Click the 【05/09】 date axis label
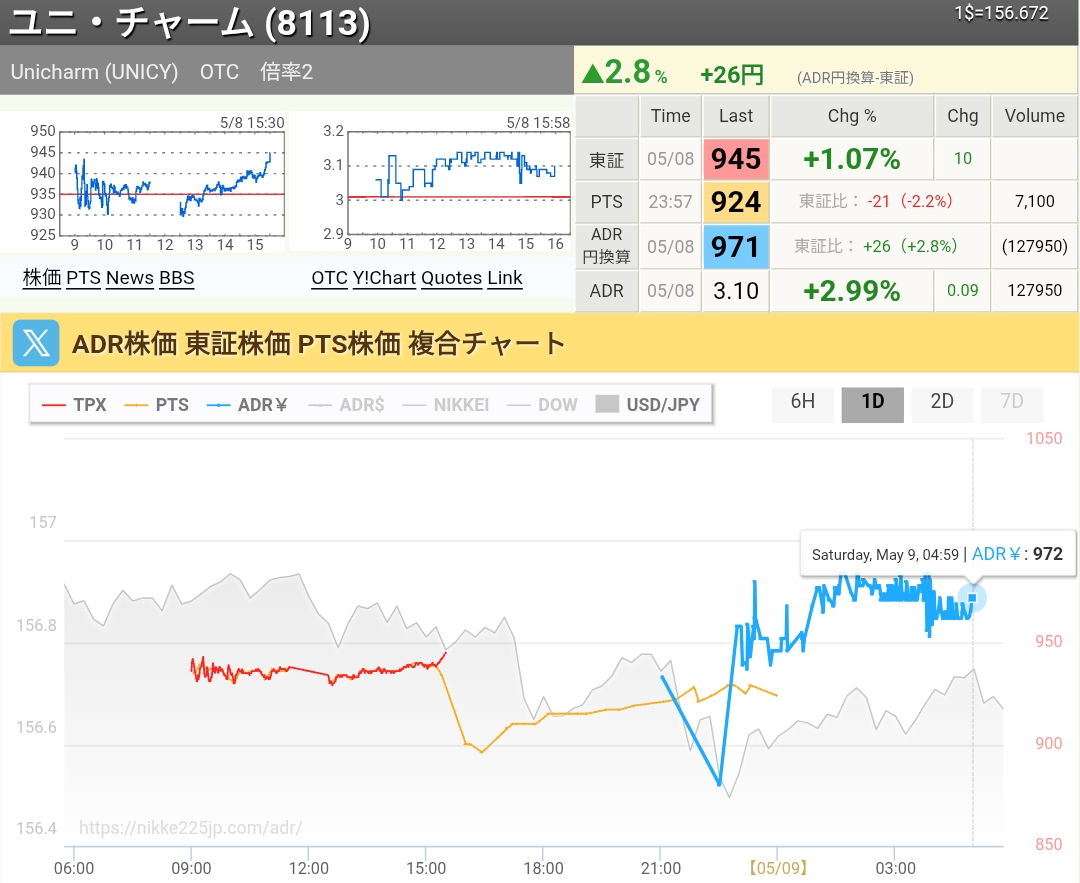The height and width of the screenshot is (883, 1080). 778,868
